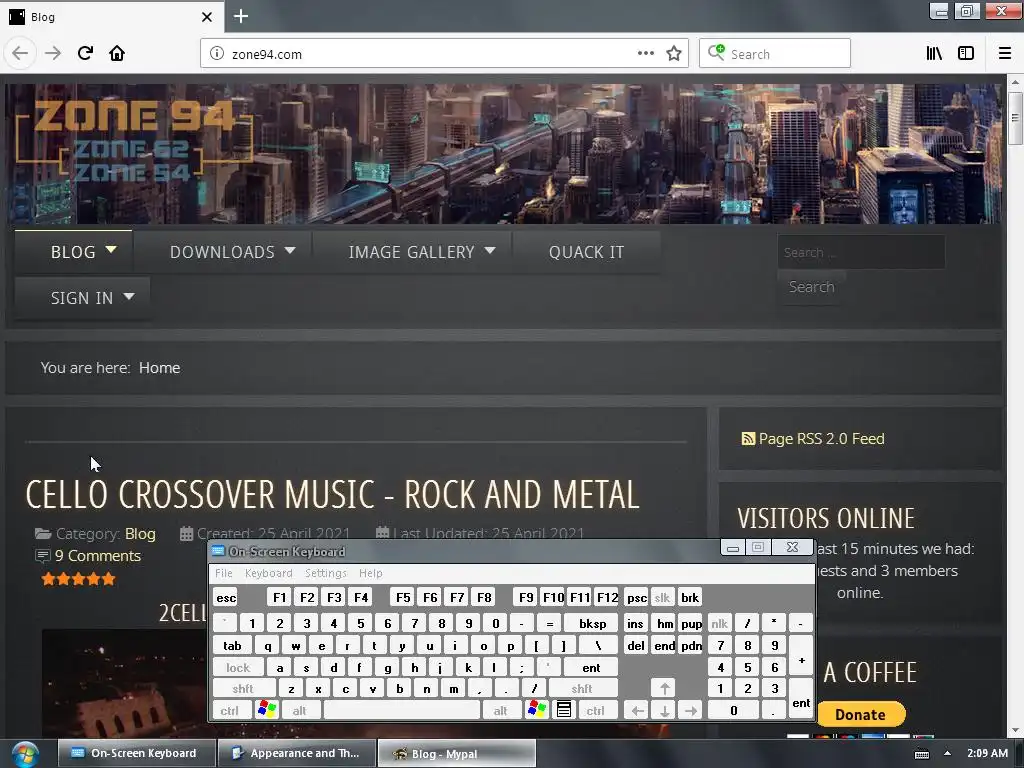Toggle the left alt key

pyautogui.click(x=299, y=710)
